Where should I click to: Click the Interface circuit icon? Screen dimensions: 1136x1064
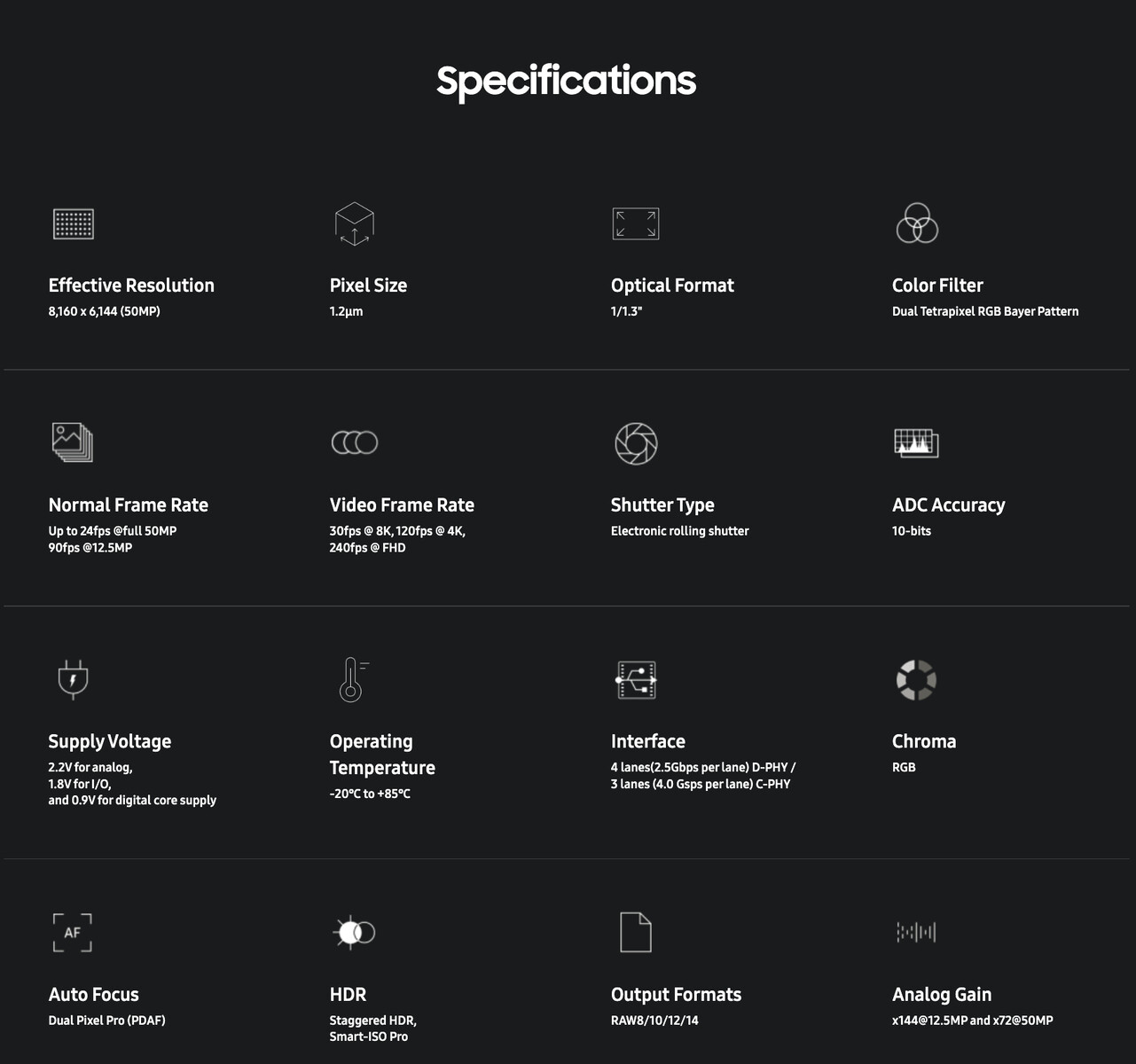coord(636,680)
